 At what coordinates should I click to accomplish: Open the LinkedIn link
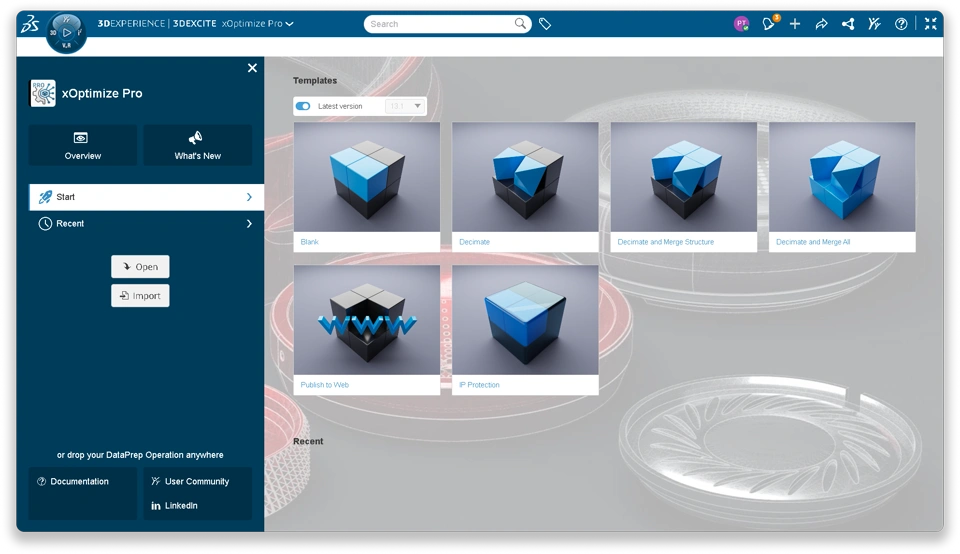[174, 506]
